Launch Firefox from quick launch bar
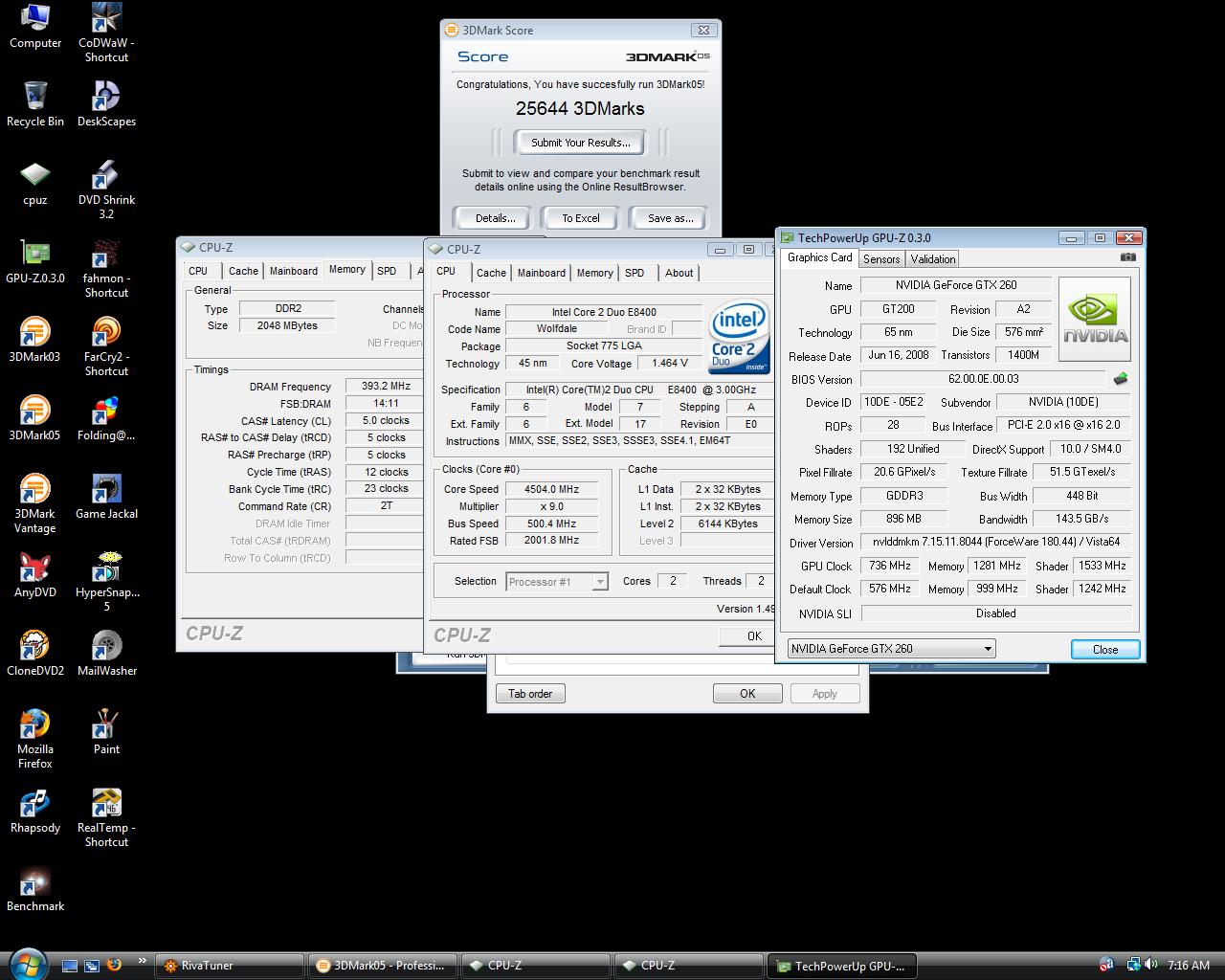The width and height of the screenshot is (1225, 980). 115,965
